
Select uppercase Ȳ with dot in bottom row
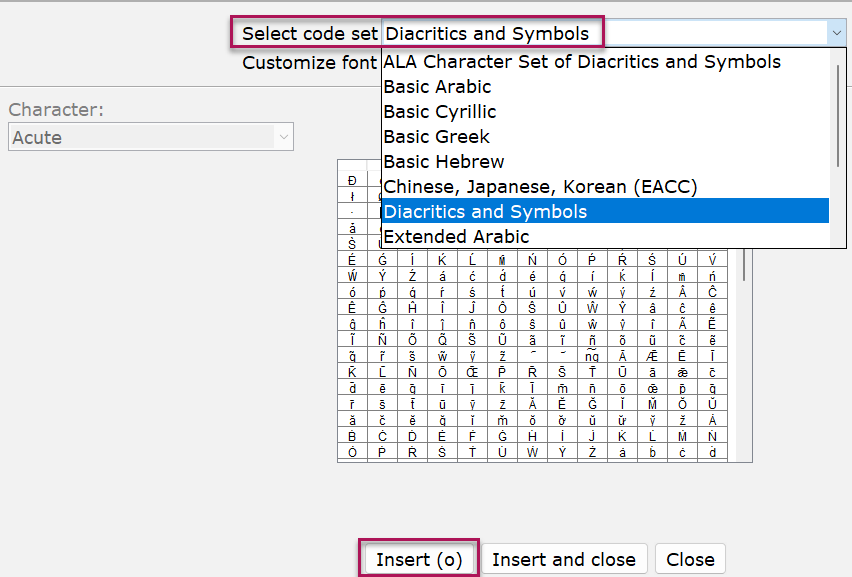tap(562, 452)
